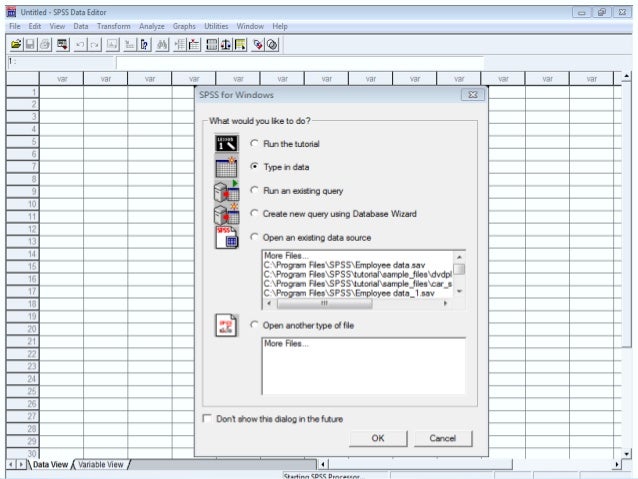Open the Transform menu
Viewport: 638px width, 479px height.
(114, 26)
